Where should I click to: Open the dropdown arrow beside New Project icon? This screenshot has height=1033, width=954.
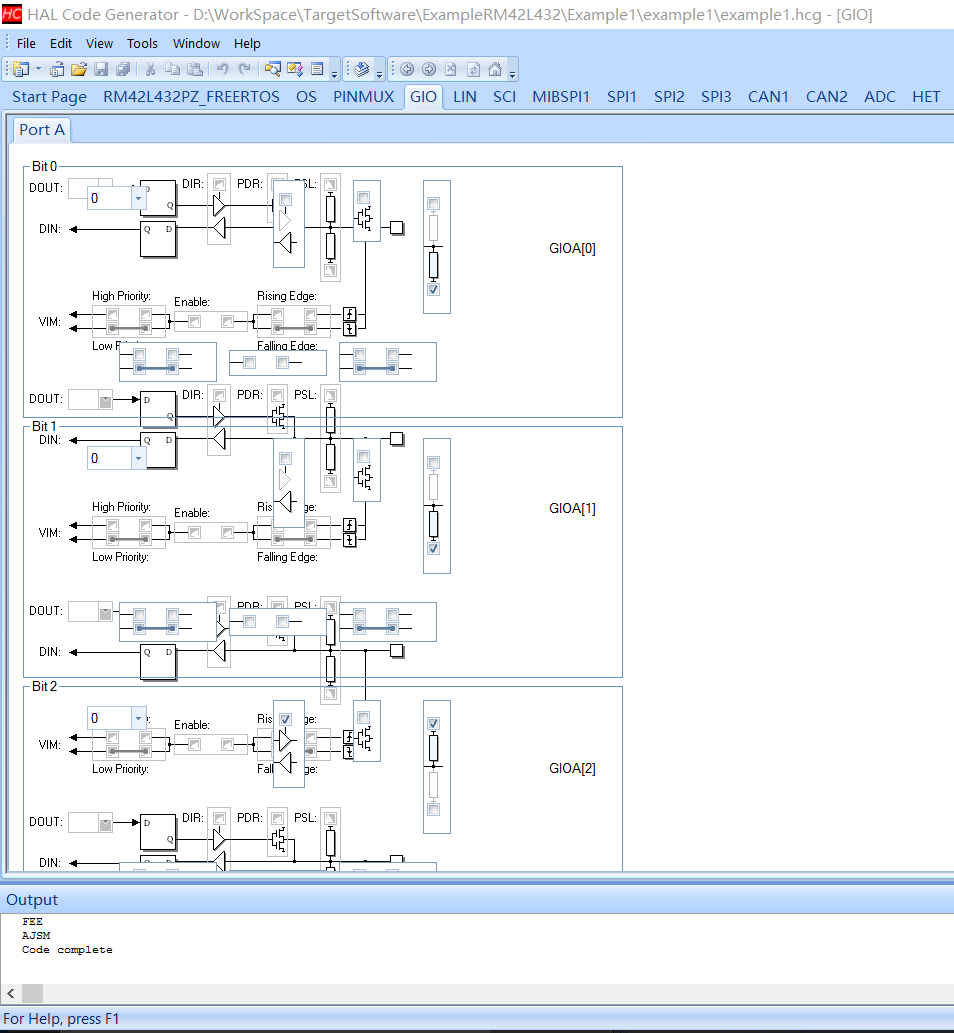point(38,69)
